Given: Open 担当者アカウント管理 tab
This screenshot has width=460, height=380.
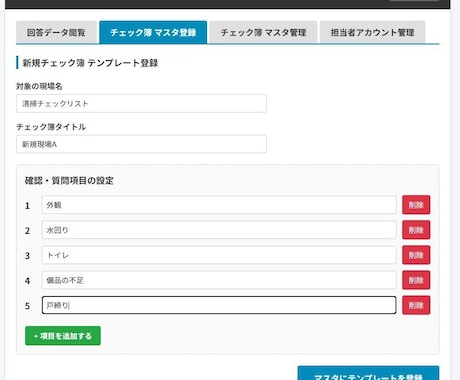Looking at the screenshot, I should coord(372,32).
